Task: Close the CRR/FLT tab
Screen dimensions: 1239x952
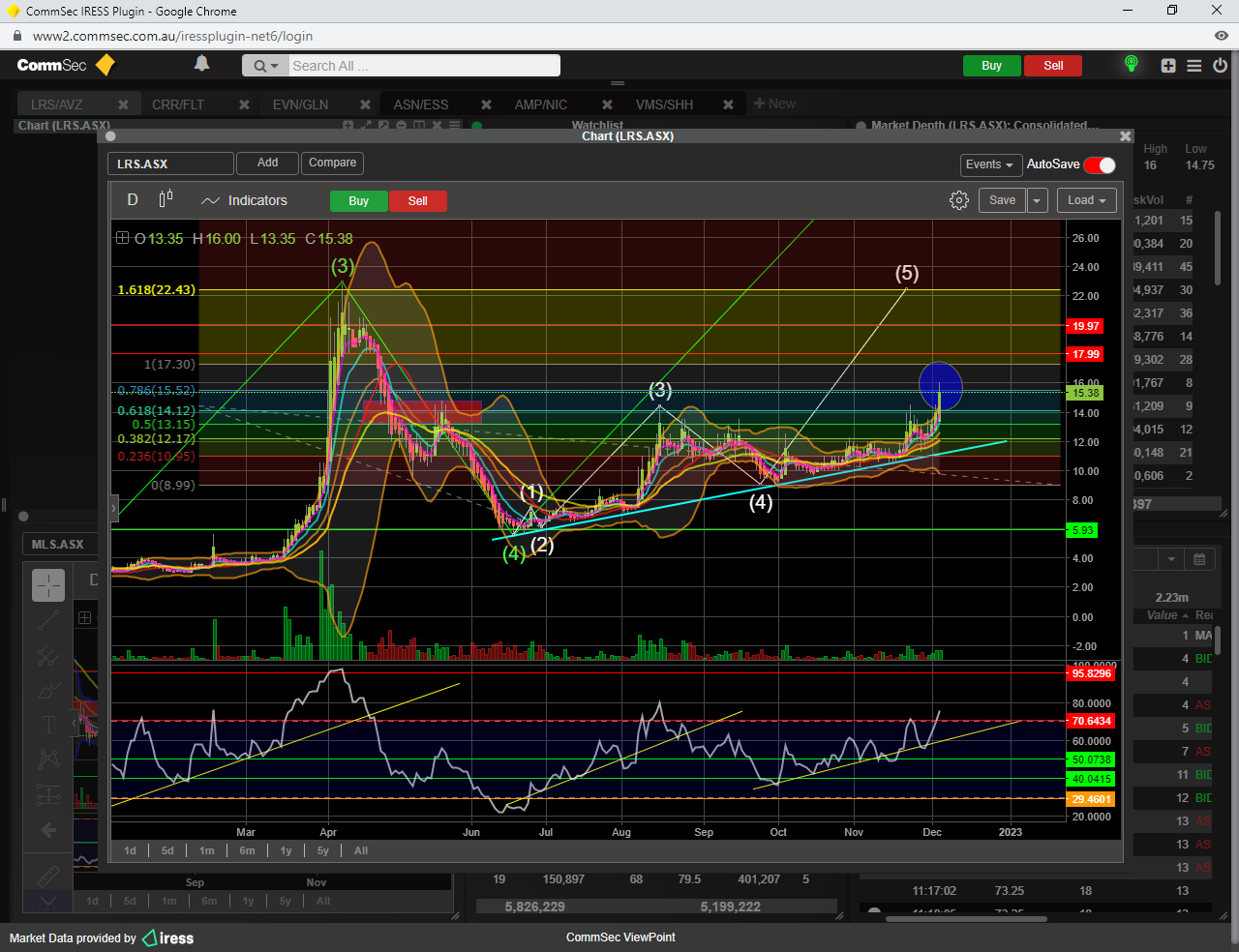Action: tap(244, 104)
